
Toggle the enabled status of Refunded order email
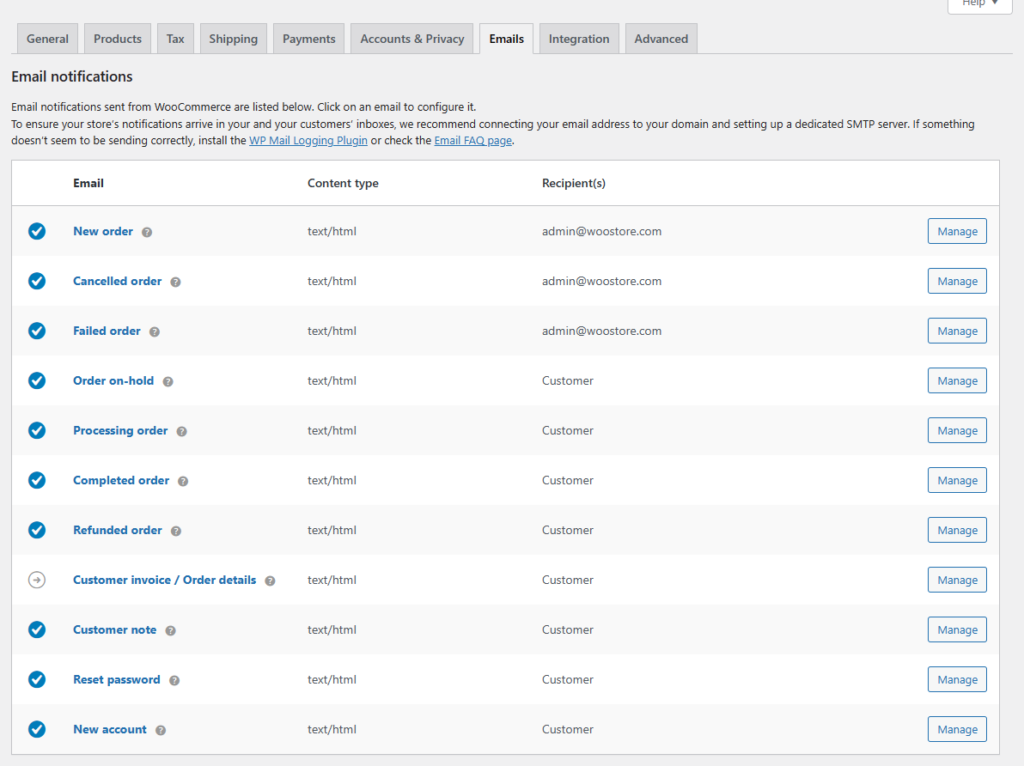pos(37,530)
